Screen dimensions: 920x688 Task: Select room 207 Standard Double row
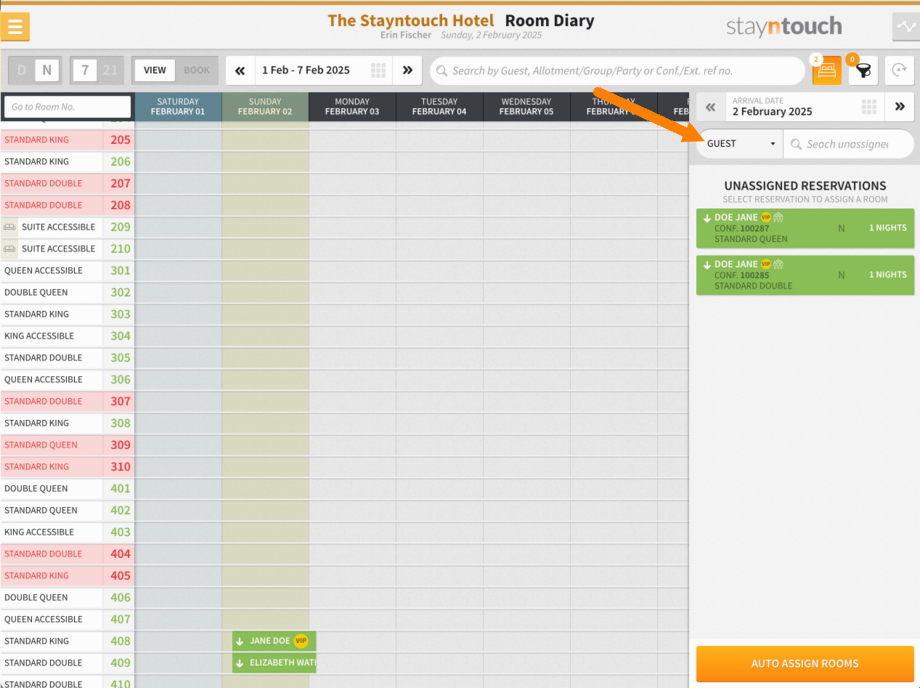pos(67,183)
